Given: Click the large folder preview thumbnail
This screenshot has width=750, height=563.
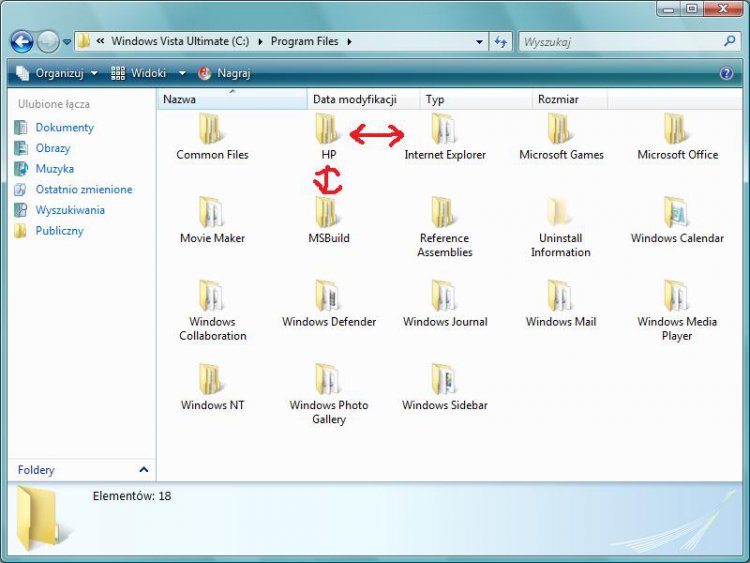Looking at the screenshot, I should point(43,518).
